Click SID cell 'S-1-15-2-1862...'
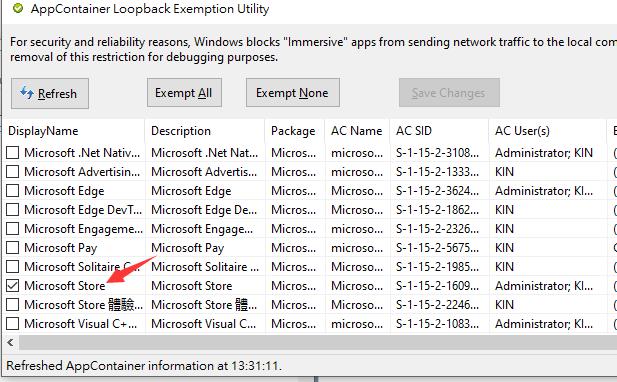617x382 pixels. (438, 210)
